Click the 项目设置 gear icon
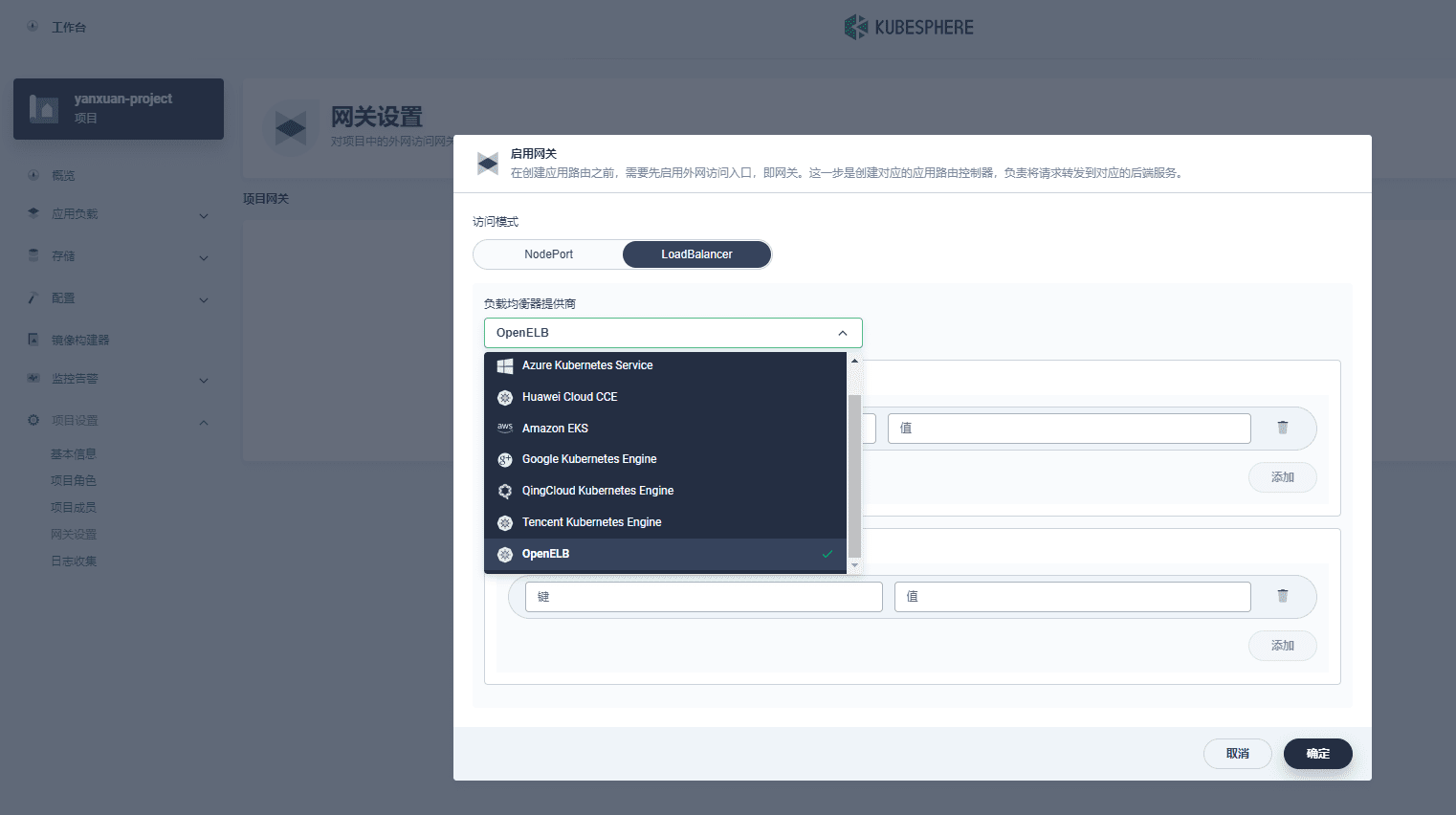The image size is (1456, 815). [33, 420]
